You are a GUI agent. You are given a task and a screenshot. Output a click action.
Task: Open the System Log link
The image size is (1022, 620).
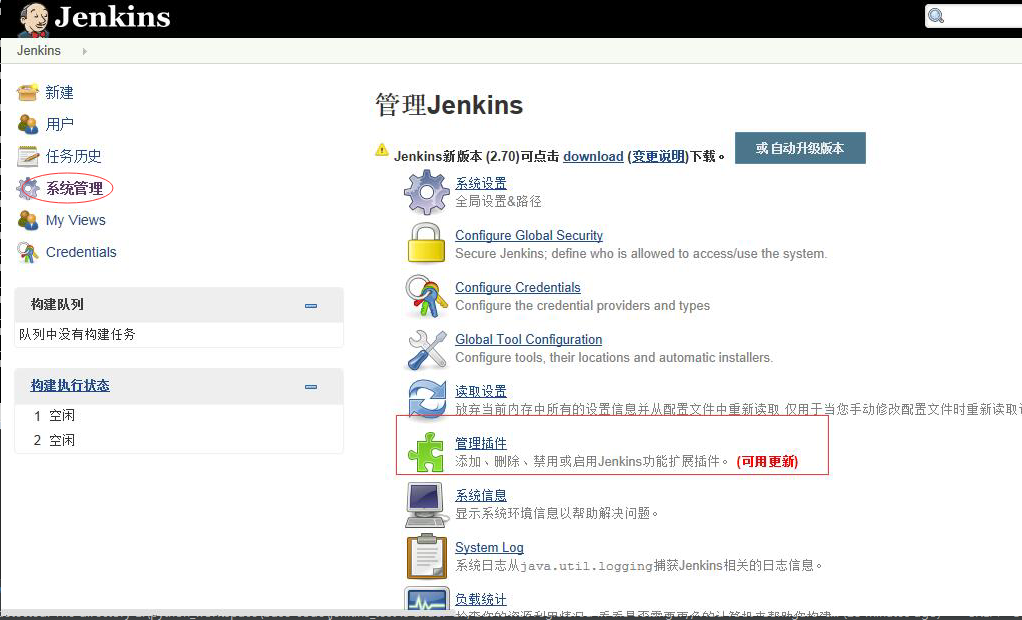(489, 548)
